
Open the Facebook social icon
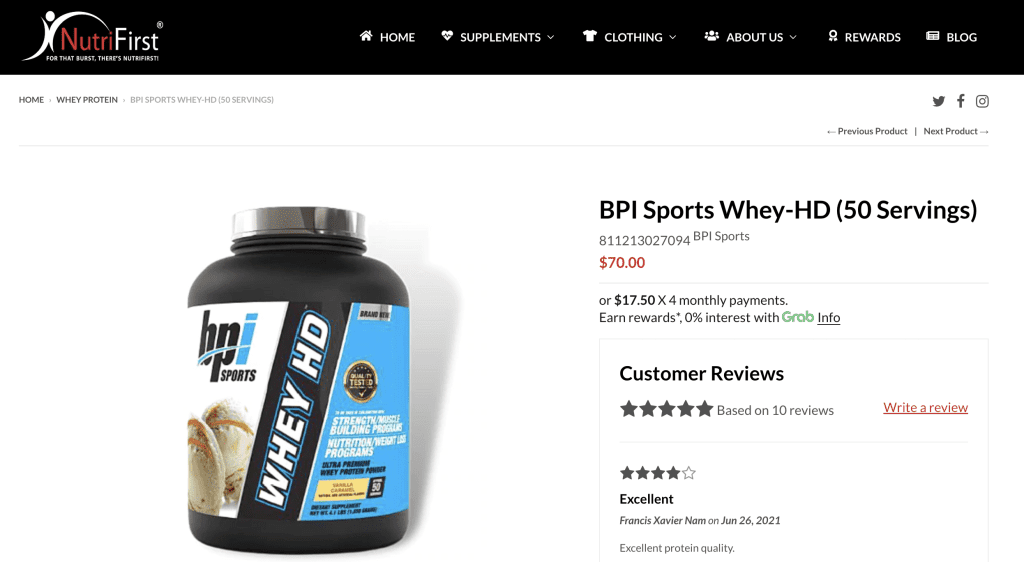[961, 101]
